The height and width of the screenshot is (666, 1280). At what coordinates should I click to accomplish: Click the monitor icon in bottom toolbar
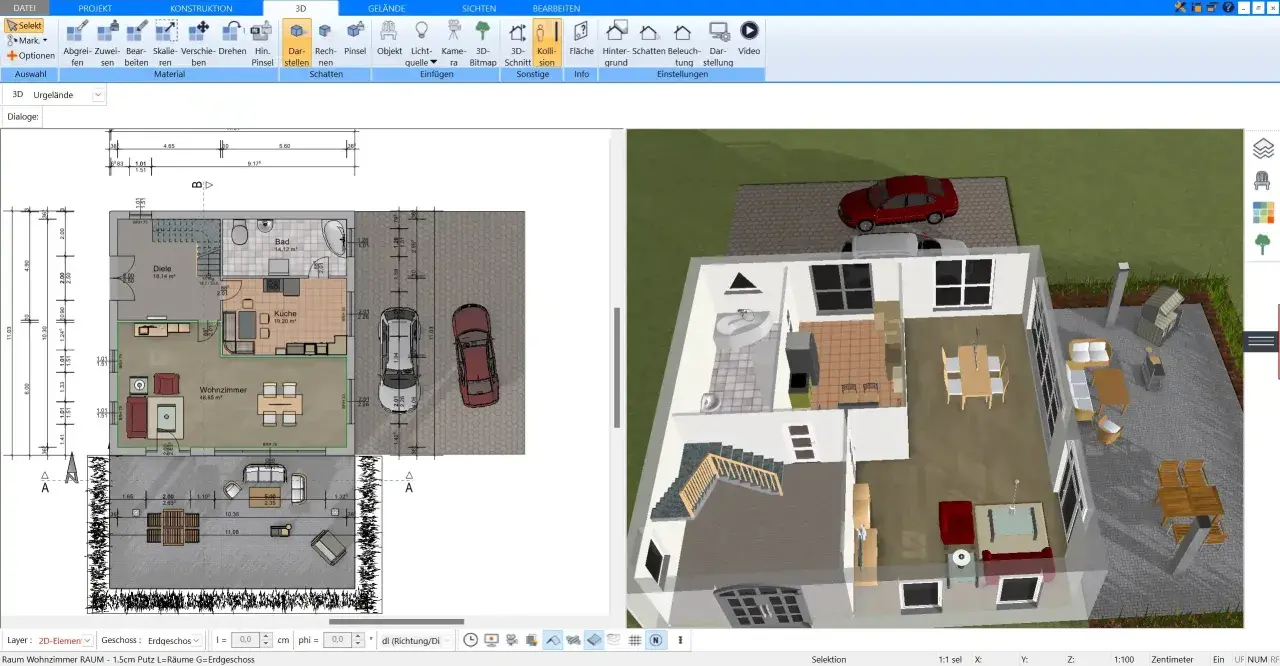[491, 640]
